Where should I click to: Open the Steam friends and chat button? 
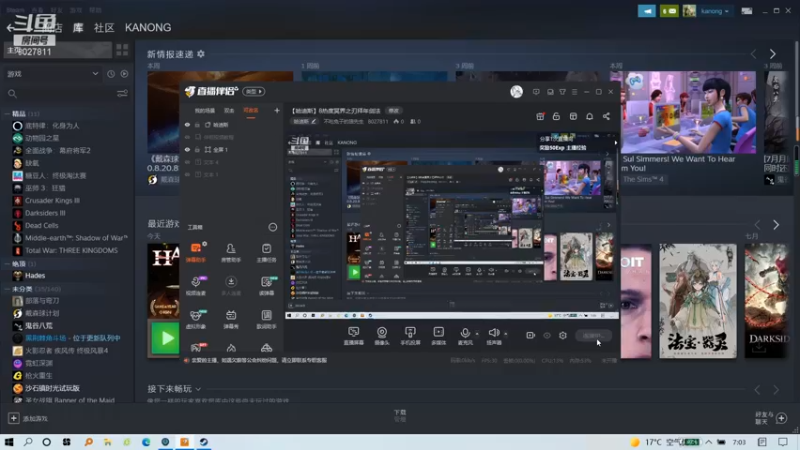(x=771, y=418)
